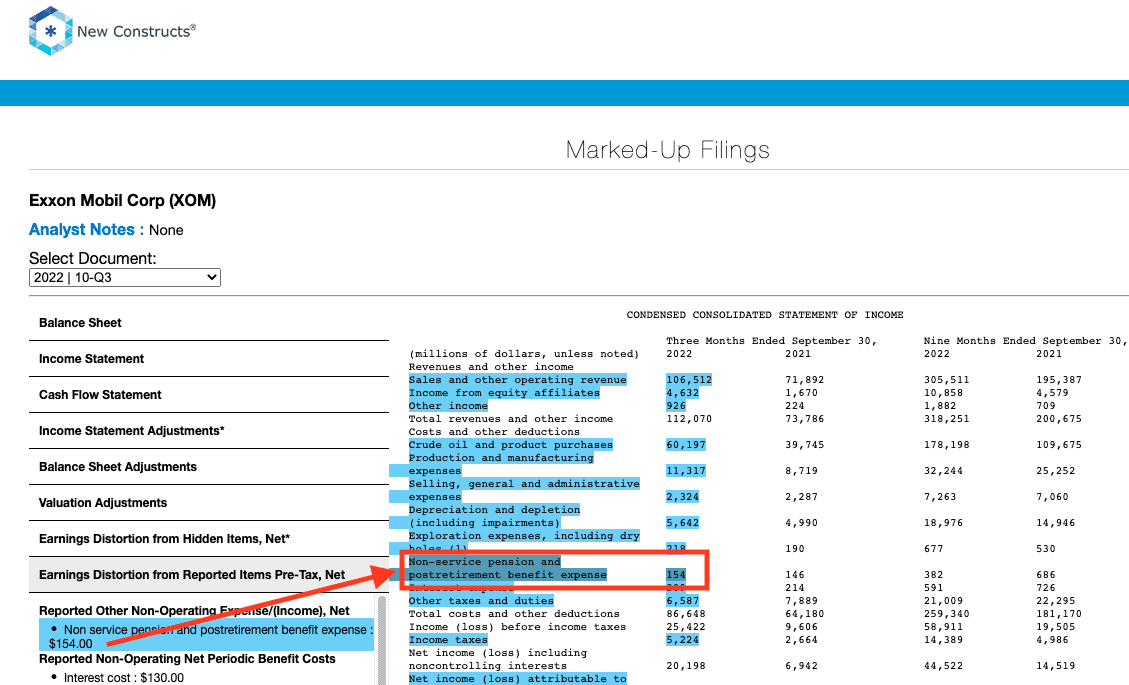The width and height of the screenshot is (1129, 685).
Task: Click highlighted Selling, general and administrative label
Action: (x=523, y=490)
